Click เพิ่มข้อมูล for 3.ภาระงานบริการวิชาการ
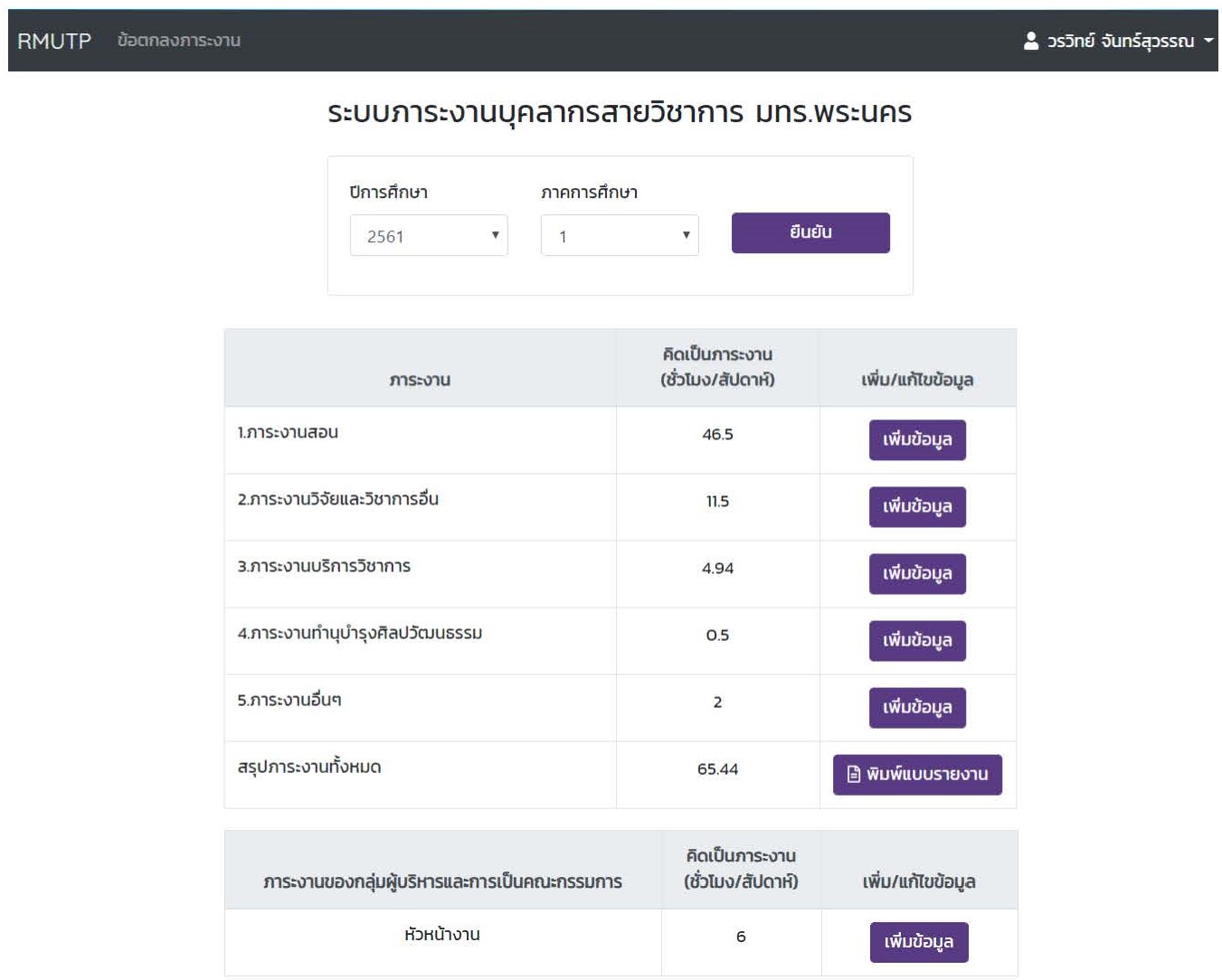Viewport: 1222px width, 980px height. click(916, 574)
